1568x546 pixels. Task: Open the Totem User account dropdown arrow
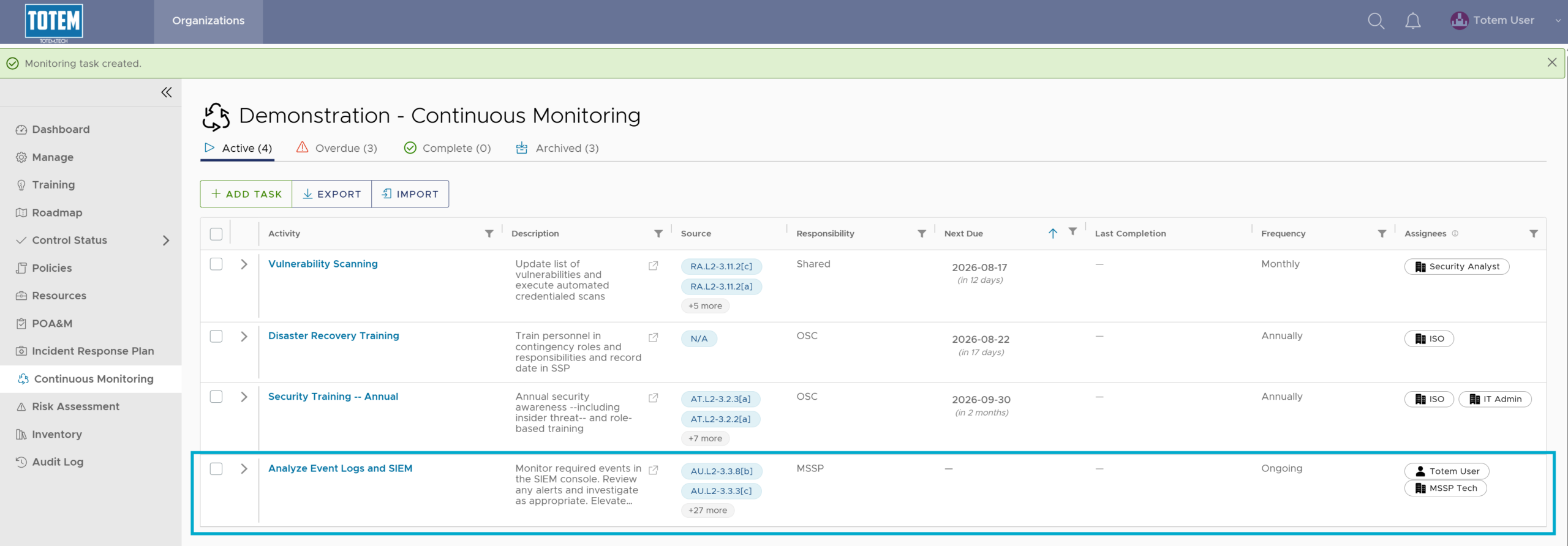click(1558, 21)
